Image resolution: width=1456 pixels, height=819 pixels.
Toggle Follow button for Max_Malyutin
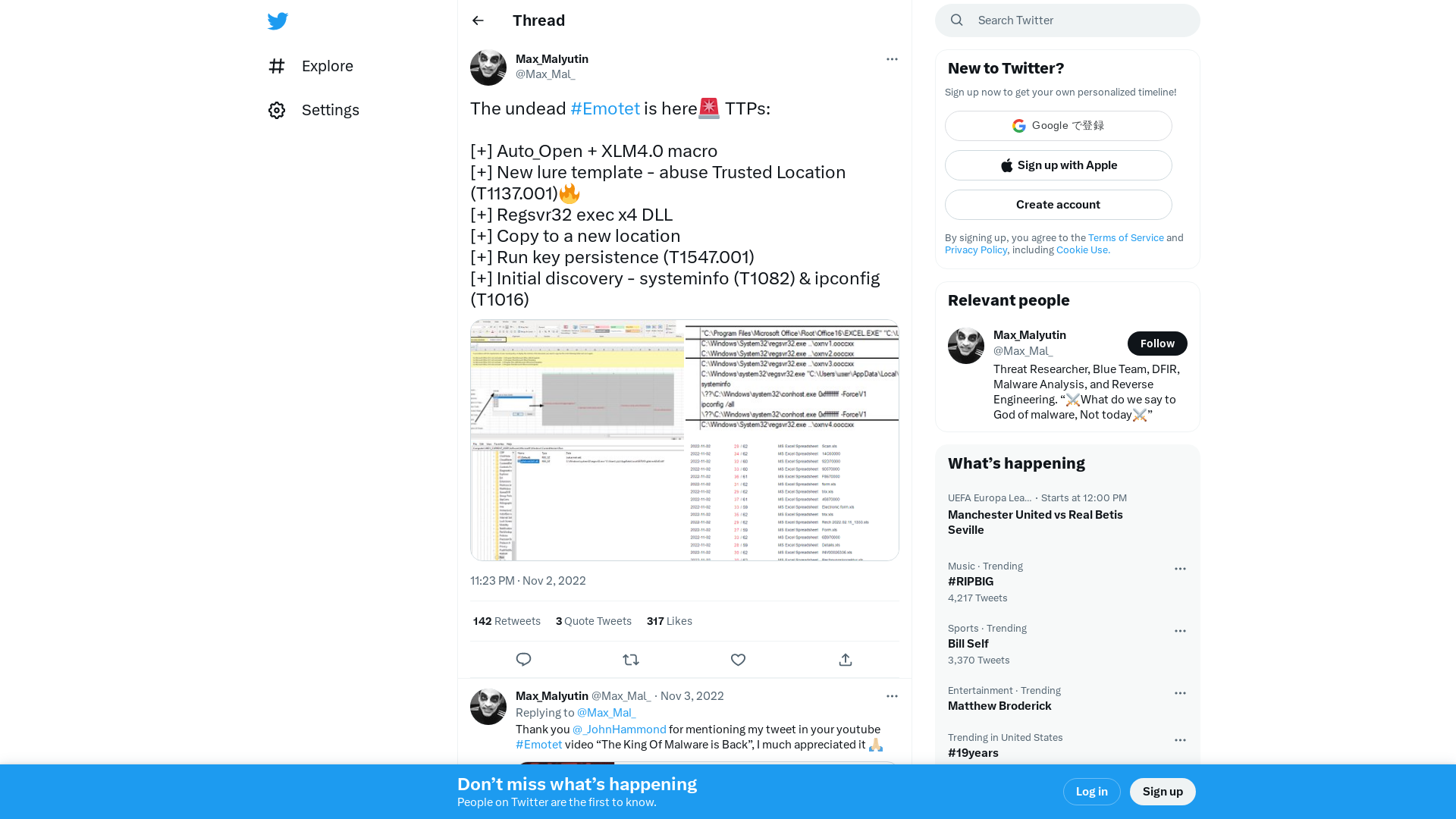(x=1157, y=343)
